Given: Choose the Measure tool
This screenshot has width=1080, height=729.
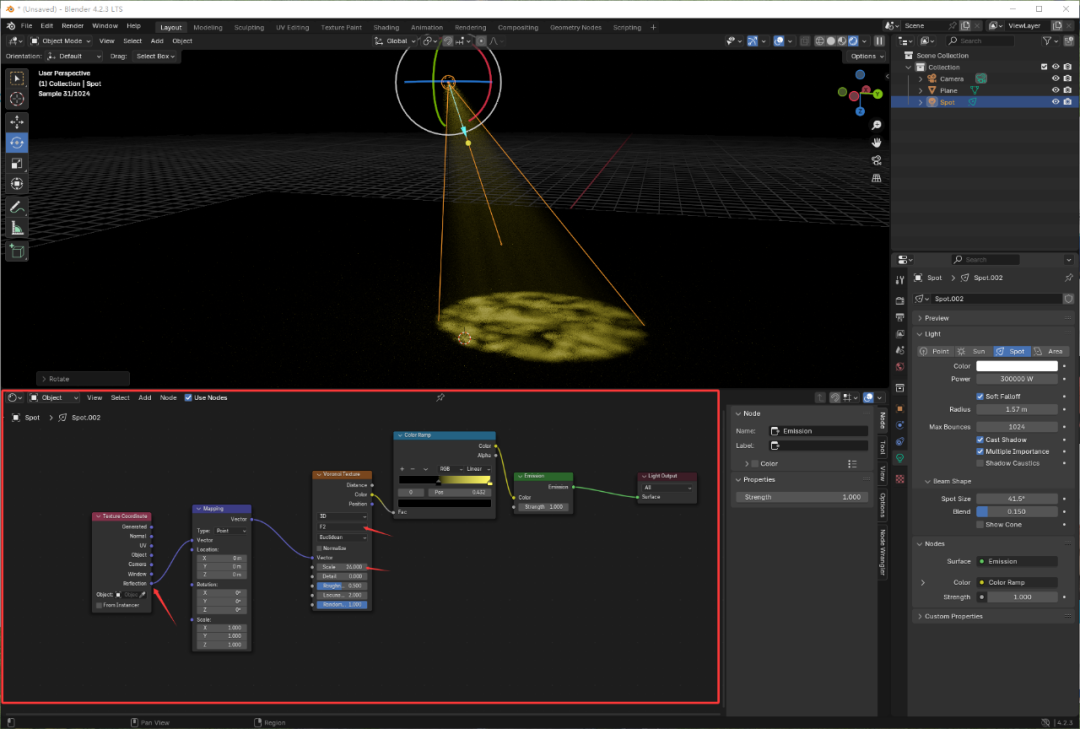Looking at the screenshot, I should click(17, 228).
